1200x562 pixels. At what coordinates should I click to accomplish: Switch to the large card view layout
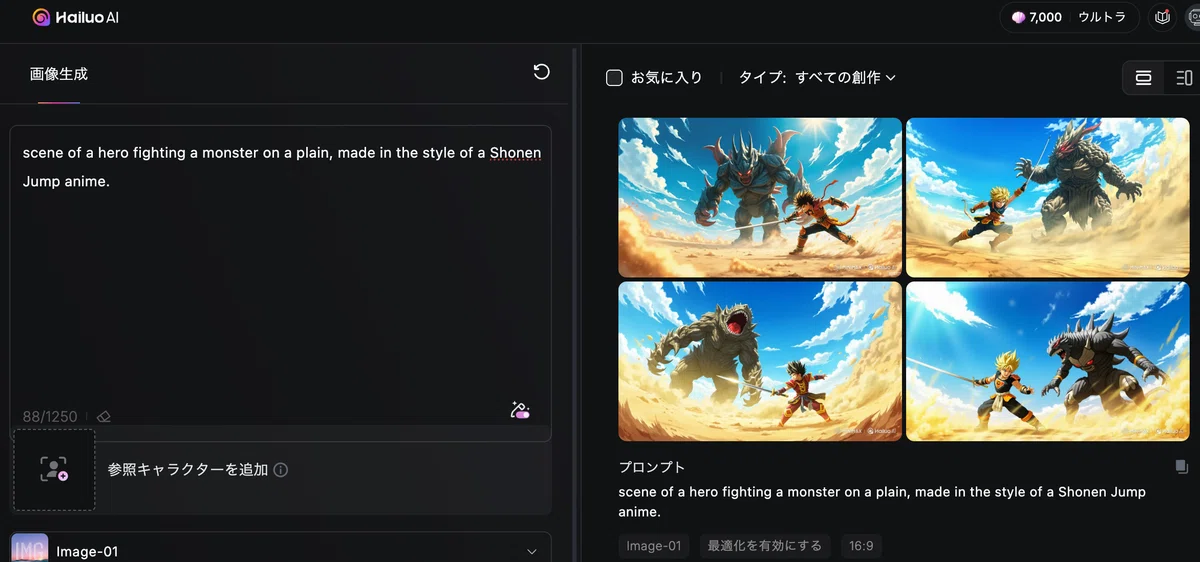(x=1144, y=77)
